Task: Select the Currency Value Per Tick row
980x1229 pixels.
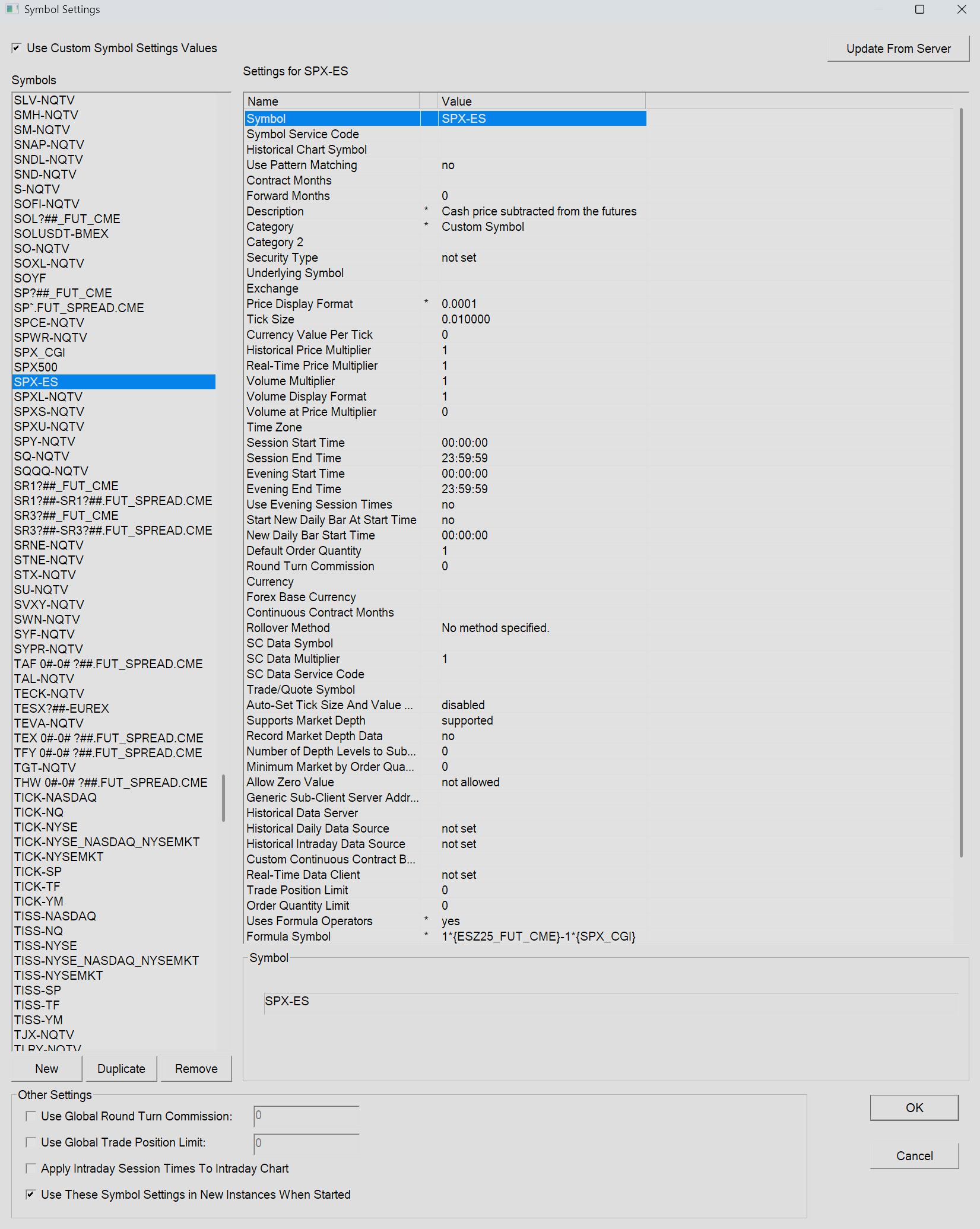Action: click(x=445, y=335)
